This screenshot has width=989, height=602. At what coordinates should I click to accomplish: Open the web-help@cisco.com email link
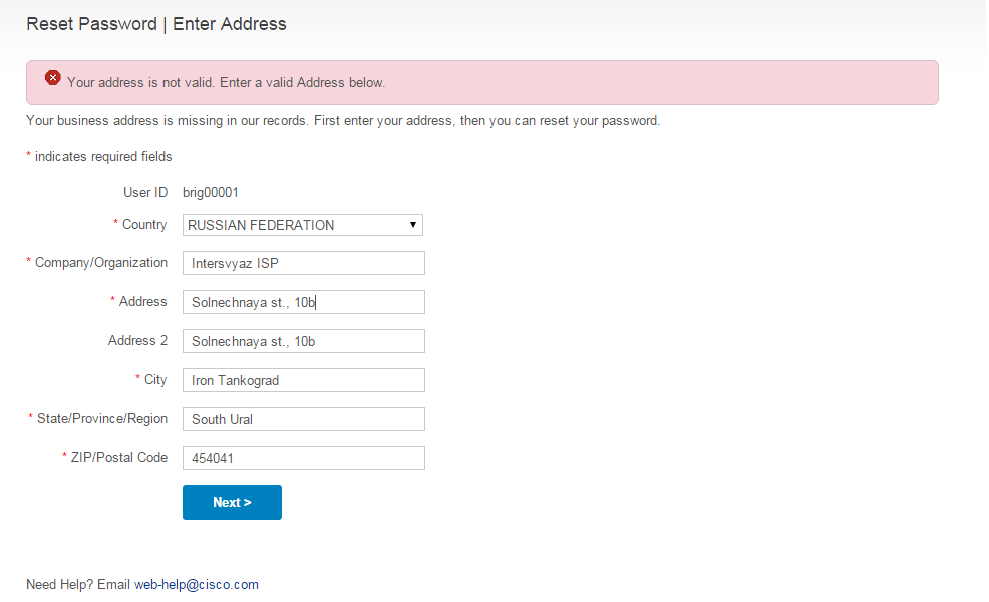pyautogui.click(x=196, y=584)
